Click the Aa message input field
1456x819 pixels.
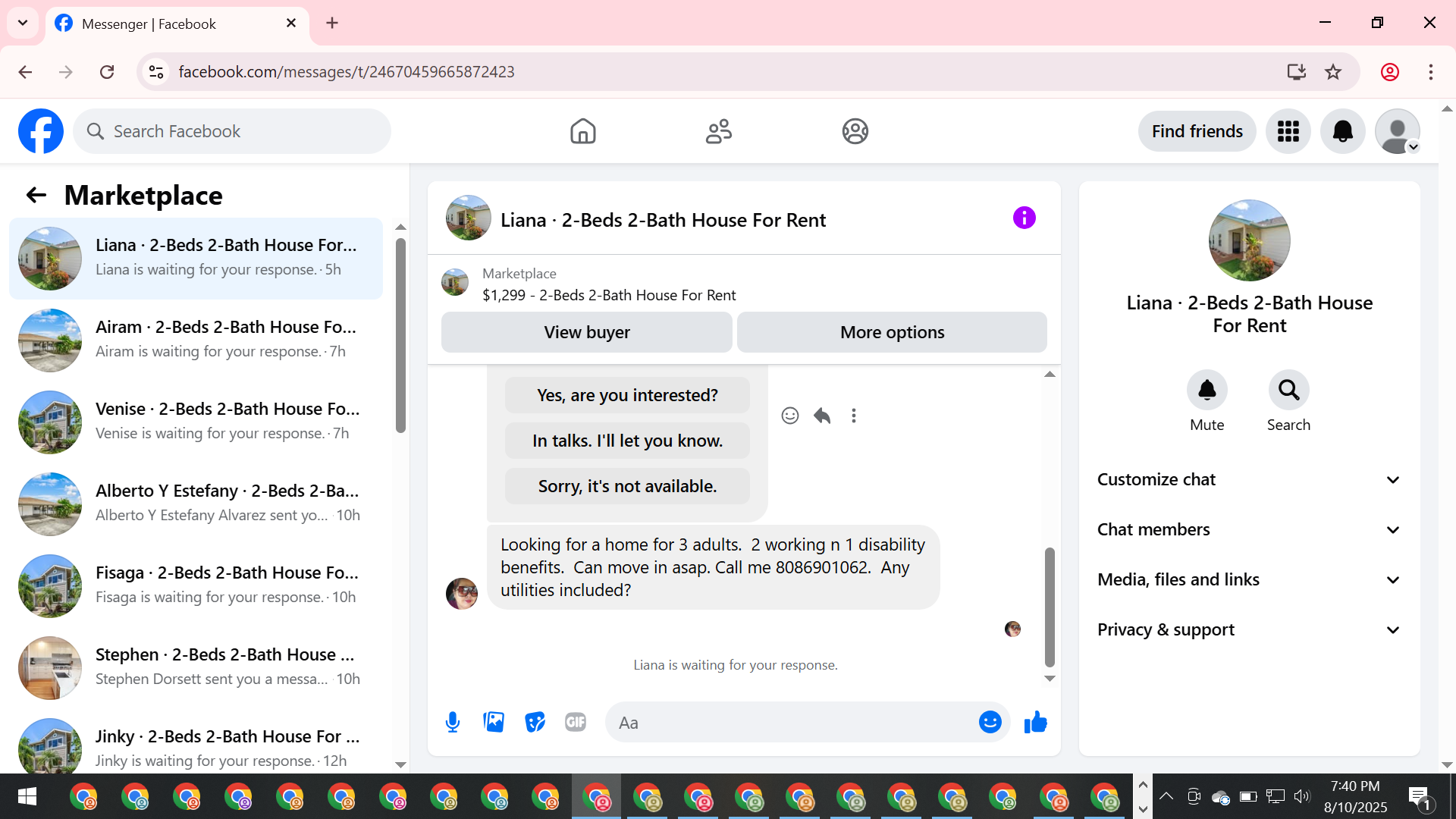click(789, 723)
